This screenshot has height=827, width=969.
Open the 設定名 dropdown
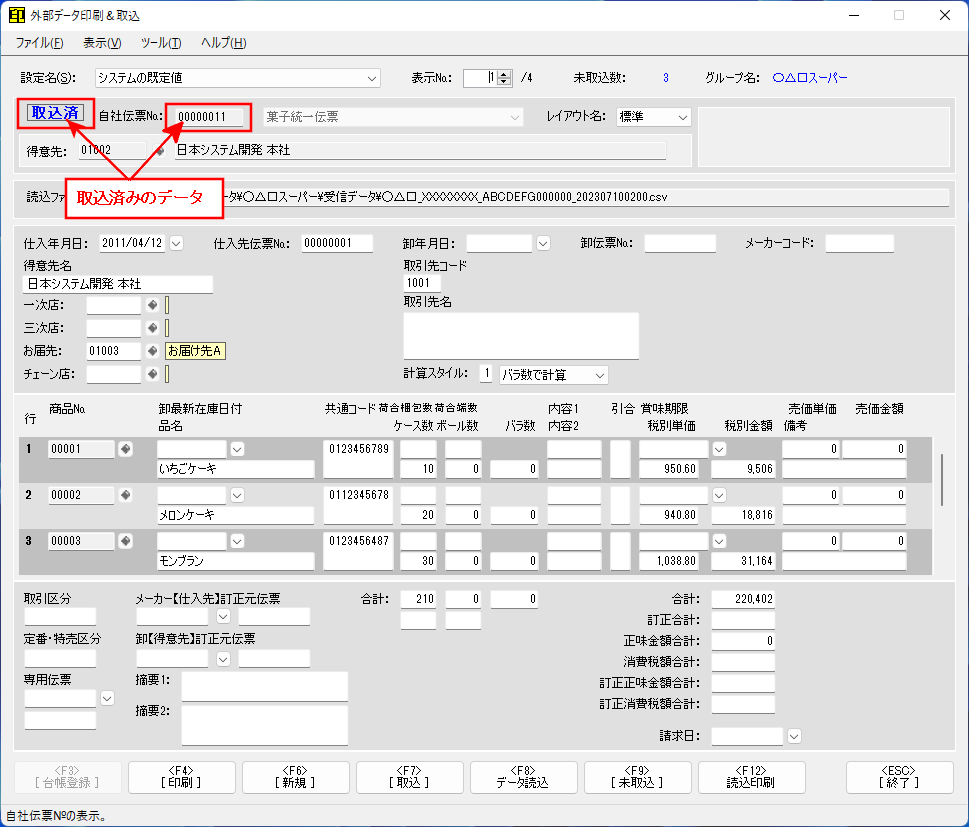(x=371, y=78)
